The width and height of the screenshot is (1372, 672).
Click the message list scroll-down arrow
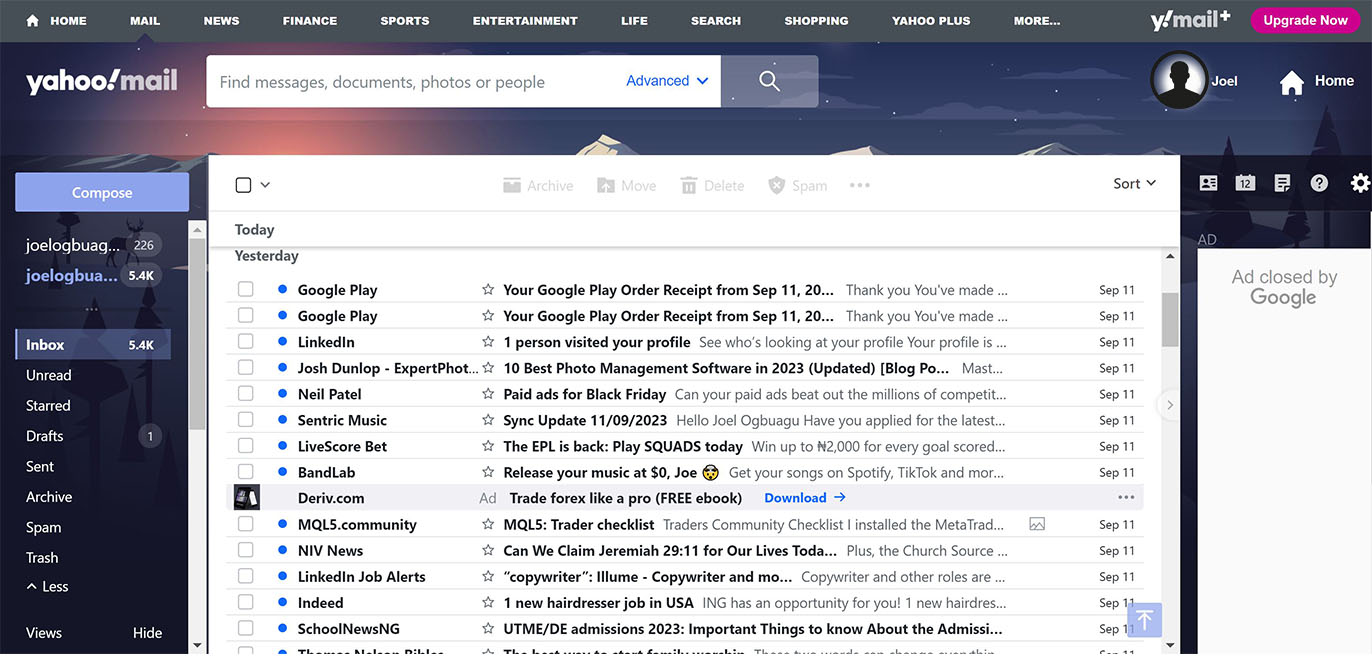tap(1170, 646)
